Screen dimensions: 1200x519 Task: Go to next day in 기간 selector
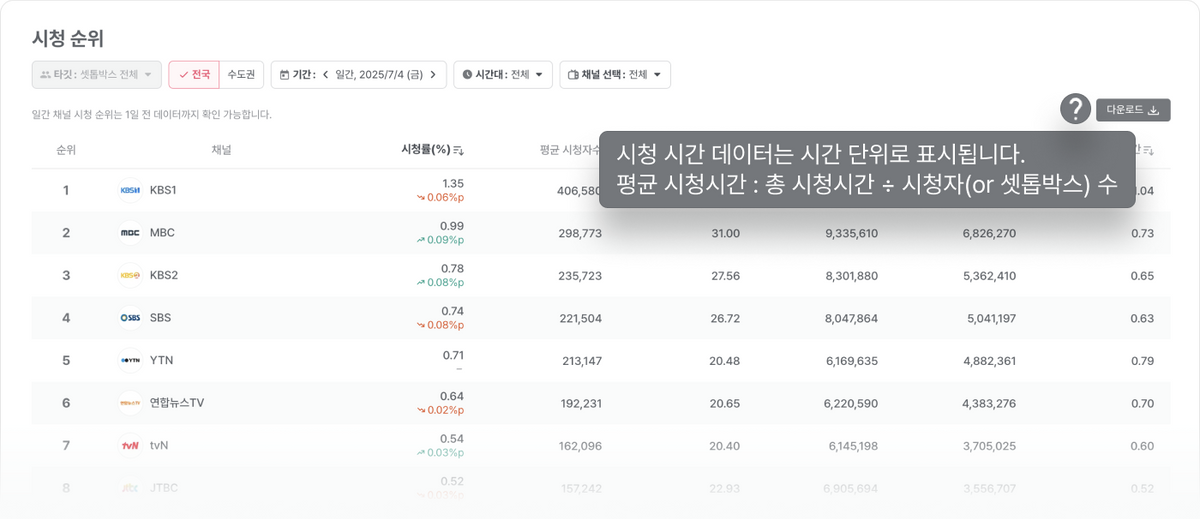[432, 75]
